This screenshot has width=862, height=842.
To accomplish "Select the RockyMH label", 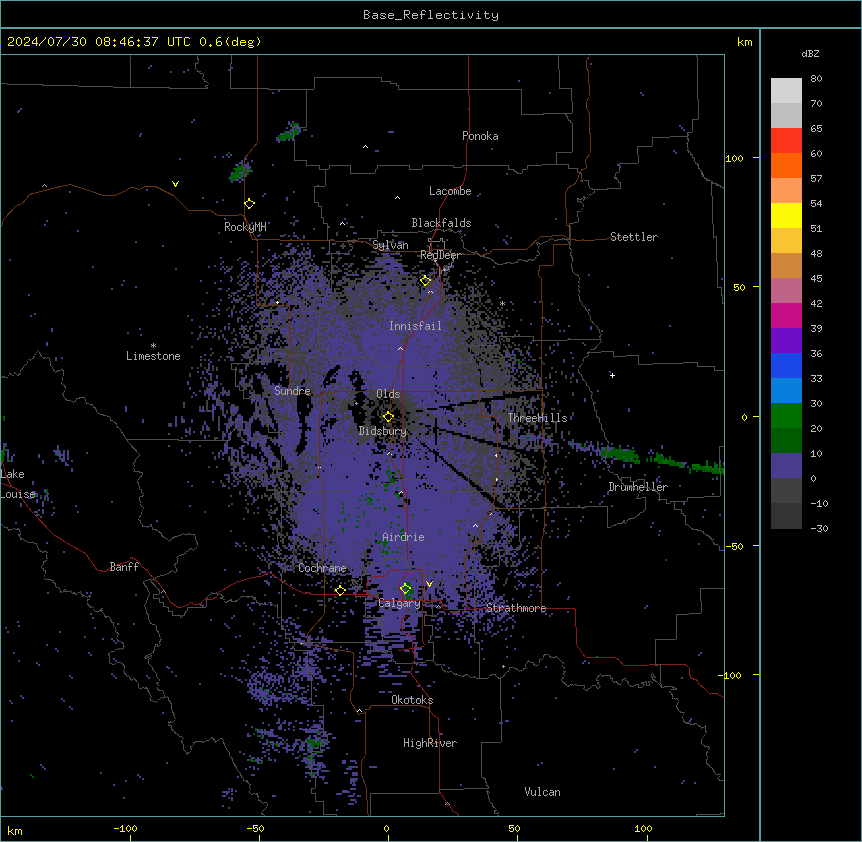I will tap(245, 227).
